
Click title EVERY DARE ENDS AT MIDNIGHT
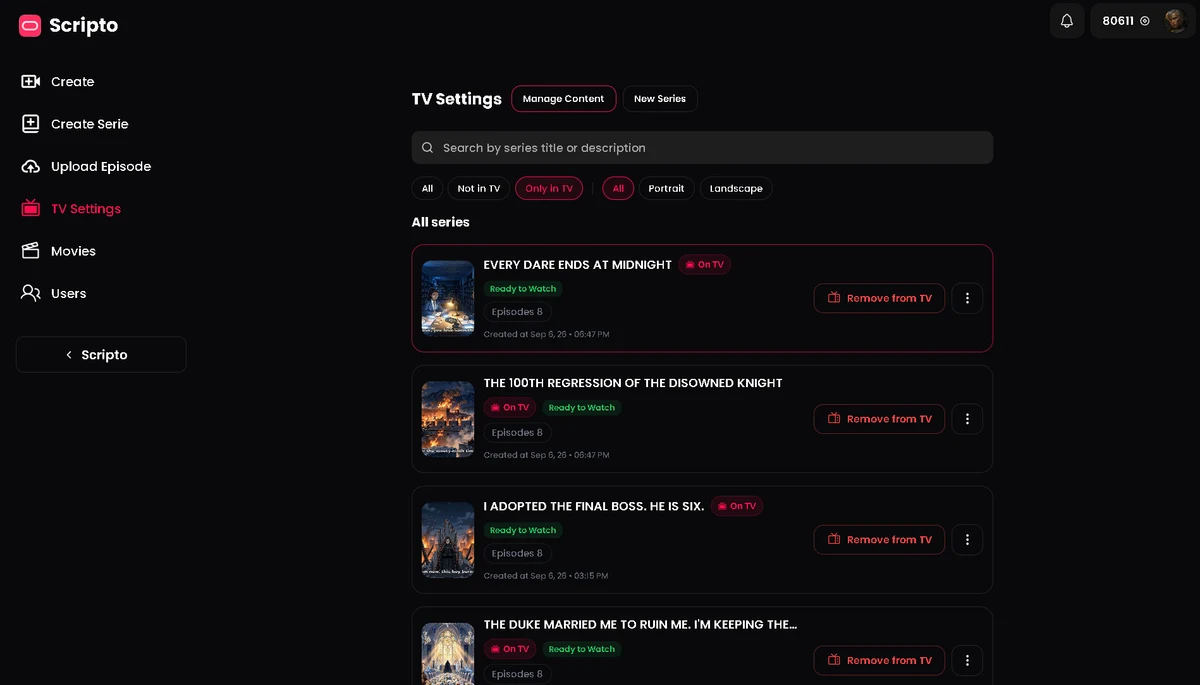coord(578,265)
